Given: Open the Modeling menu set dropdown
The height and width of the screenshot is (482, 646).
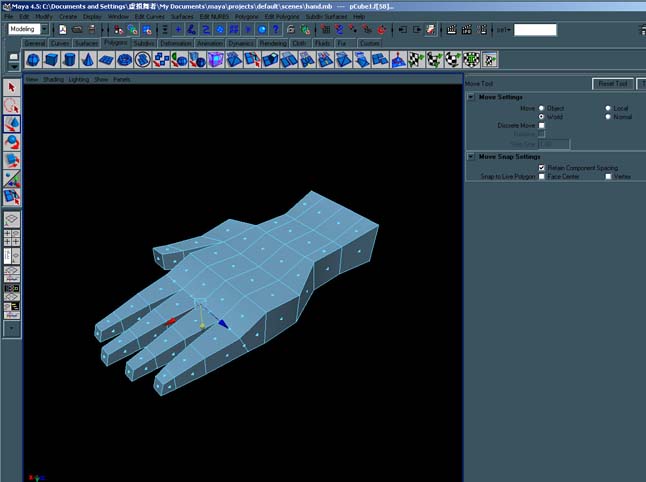Looking at the screenshot, I should tap(44, 29).
